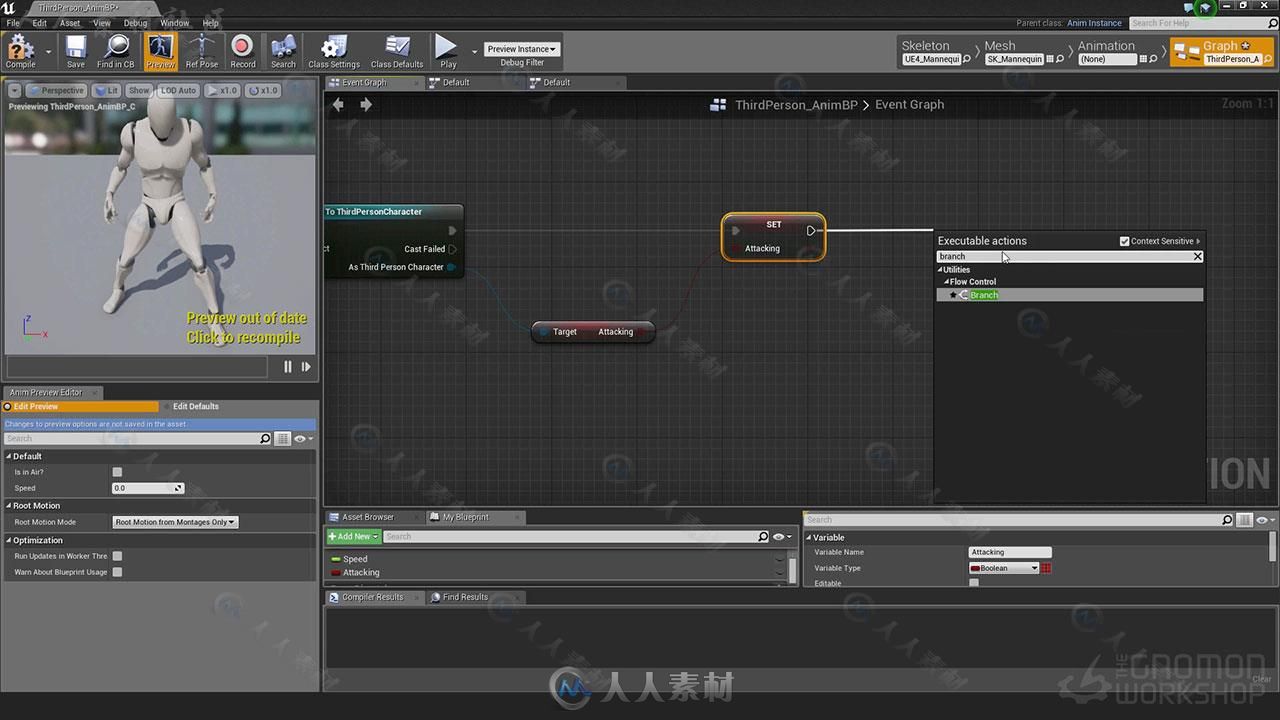Open the Anim Preview Editor grid view icon
Screen dimensions: 1280x720
pos(283,439)
